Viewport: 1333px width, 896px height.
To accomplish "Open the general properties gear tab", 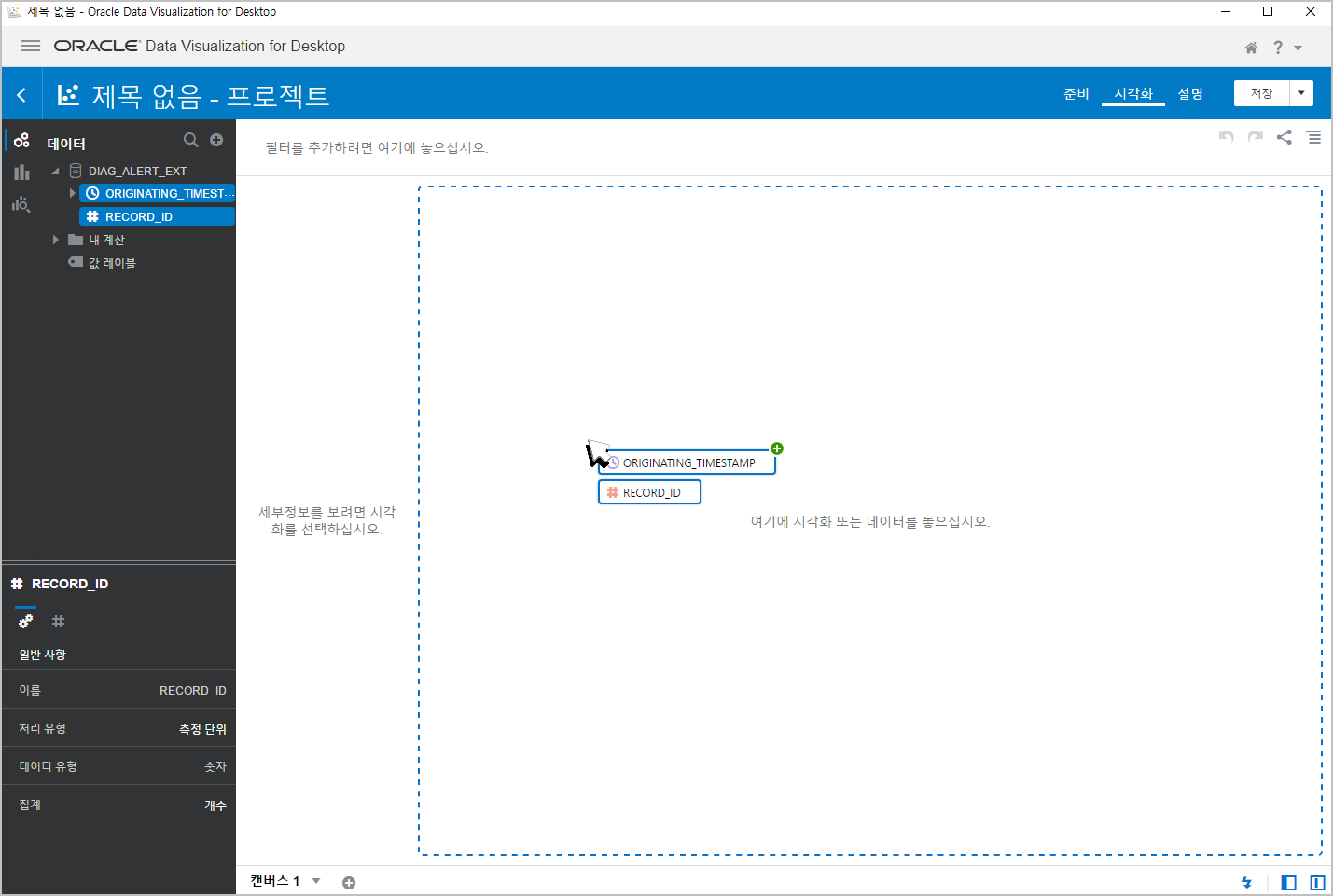I will point(26,621).
